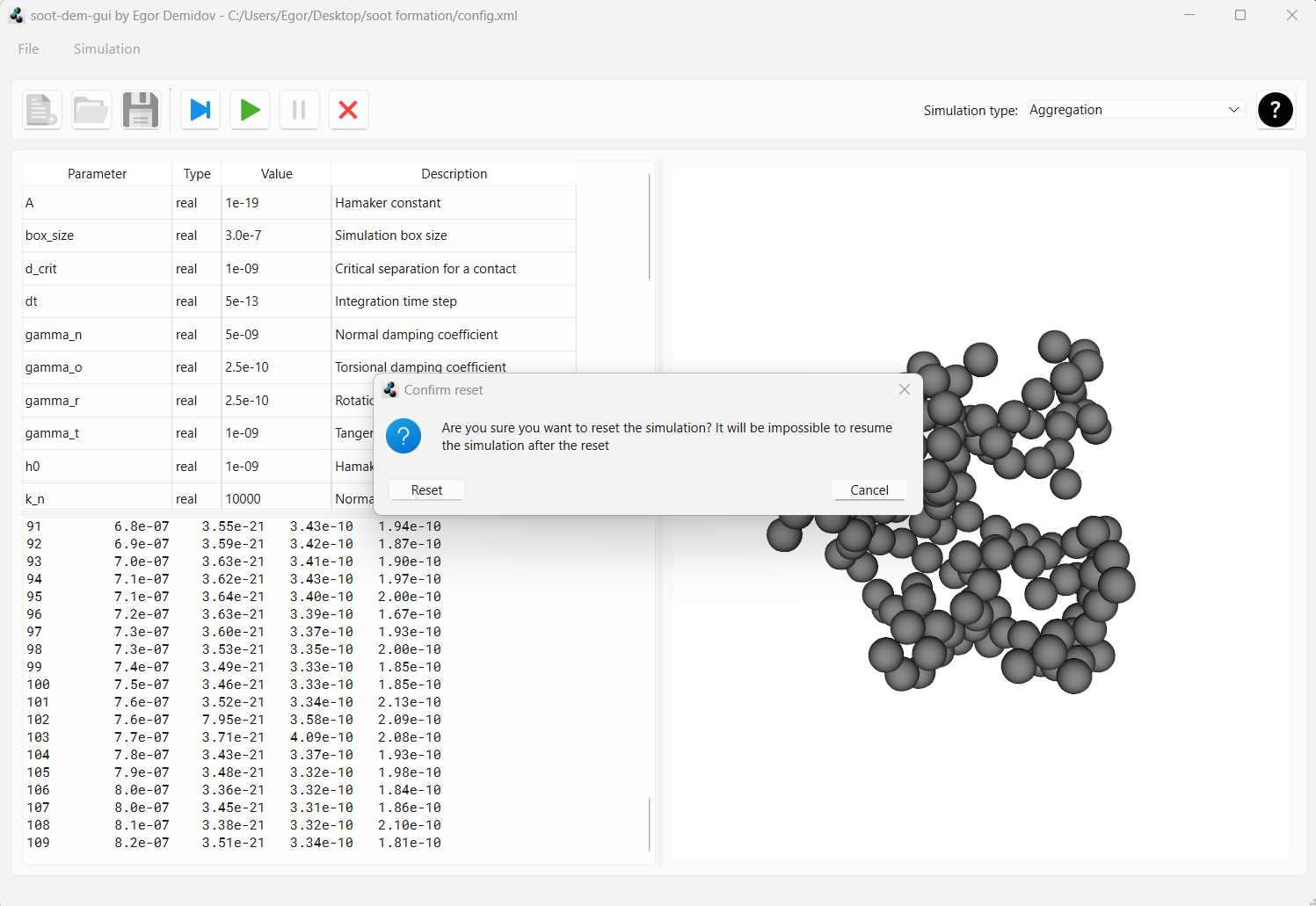Maximize the soot-dem-gui window
1316x906 pixels.
pyautogui.click(x=1240, y=15)
